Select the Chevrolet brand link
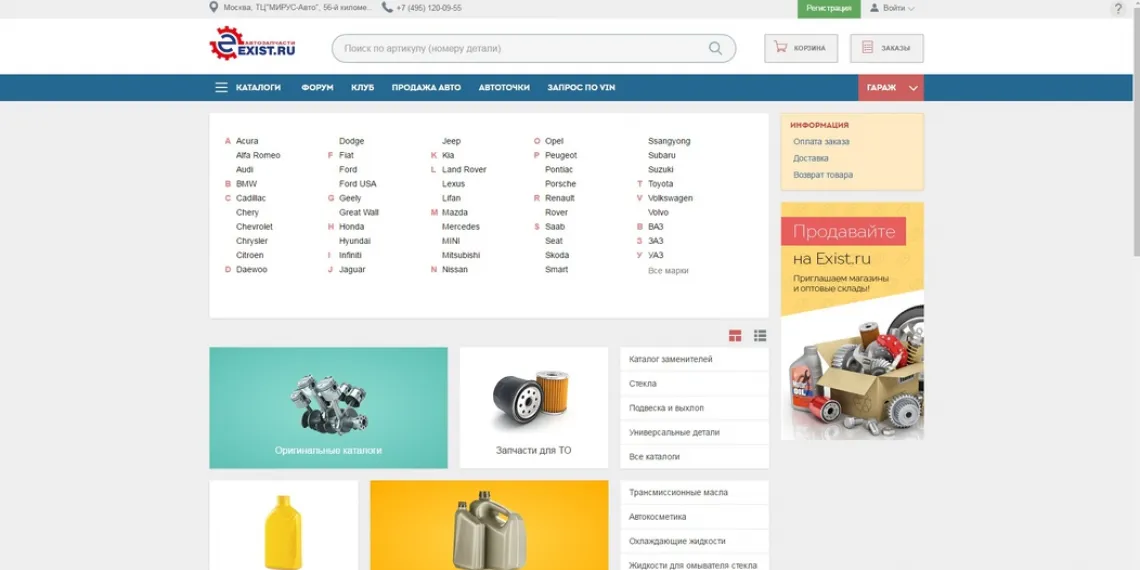Viewport: 1140px width, 570px height. click(x=254, y=227)
